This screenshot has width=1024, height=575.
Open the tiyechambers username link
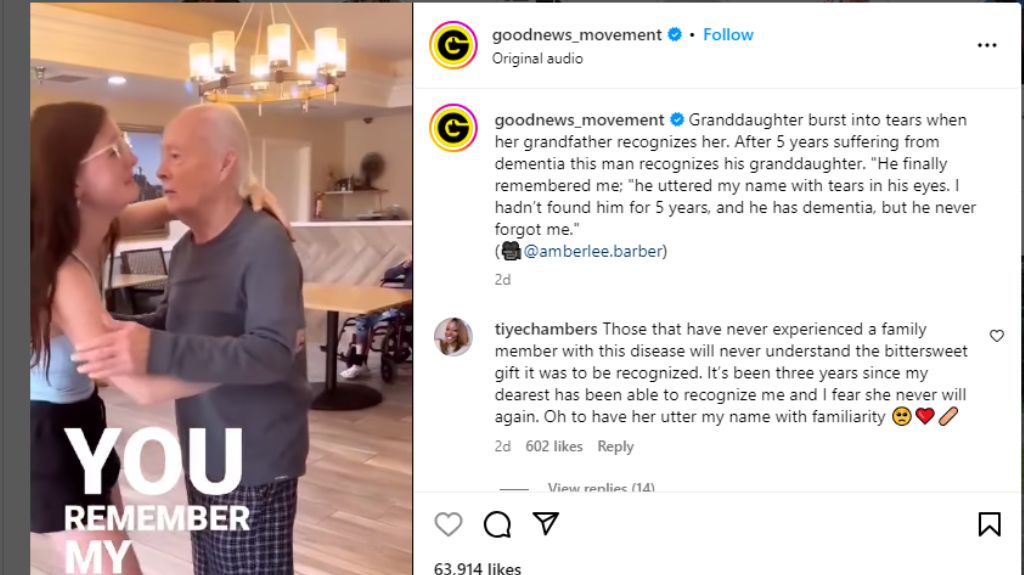(546, 329)
